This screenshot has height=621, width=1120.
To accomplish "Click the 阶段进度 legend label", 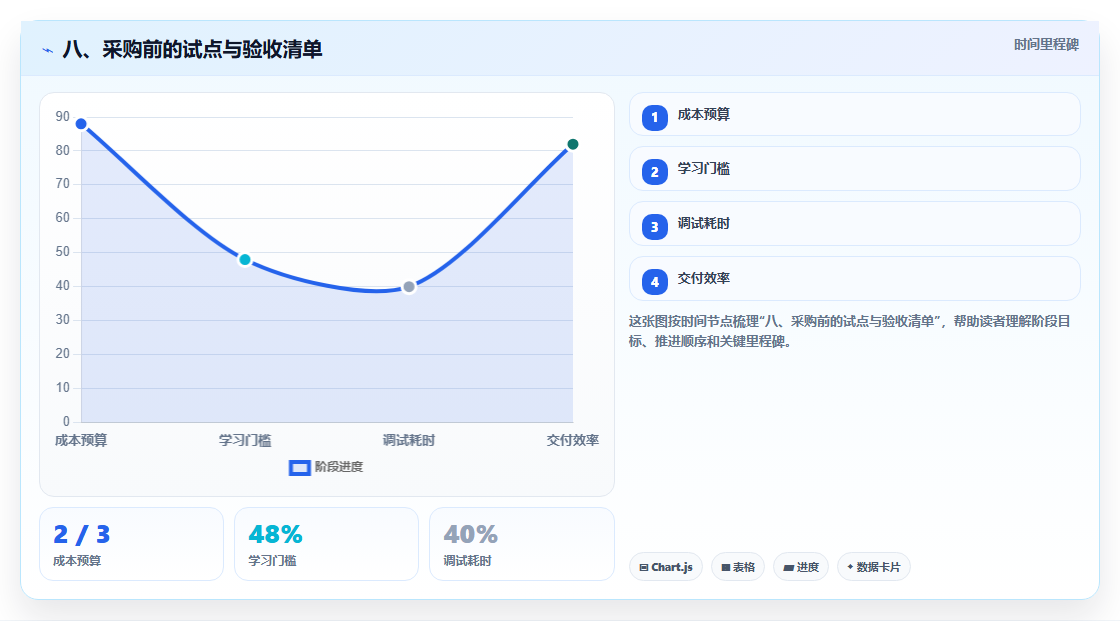I will pyautogui.click(x=339, y=467).
